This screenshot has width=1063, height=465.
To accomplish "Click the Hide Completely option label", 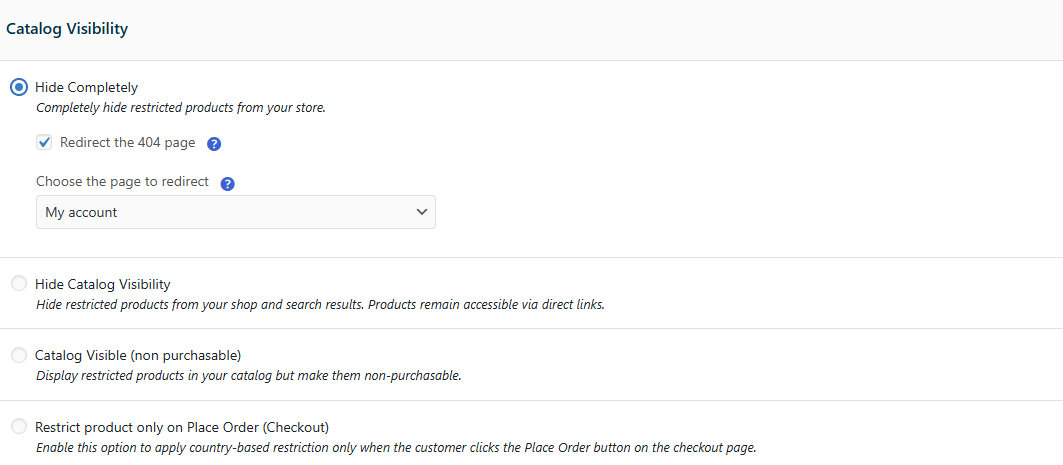I will pos(86,87).
